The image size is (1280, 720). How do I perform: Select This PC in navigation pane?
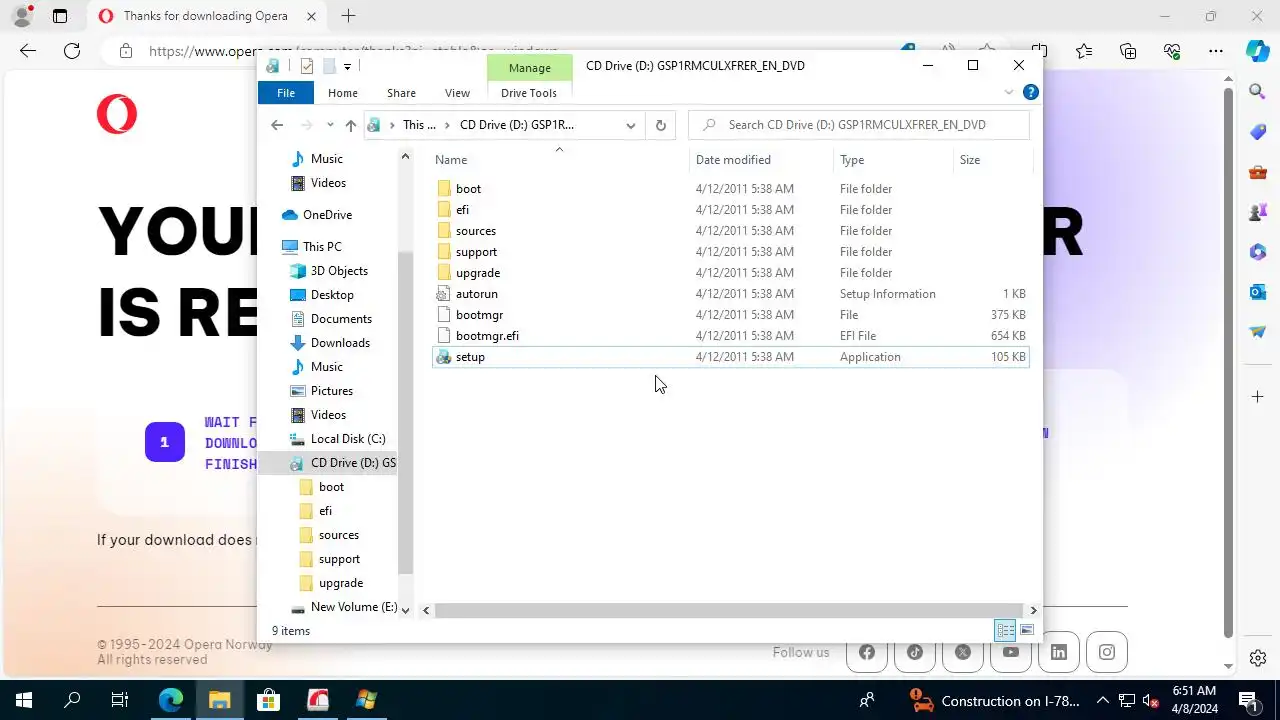pyautogui.click(x=322, y=247)
